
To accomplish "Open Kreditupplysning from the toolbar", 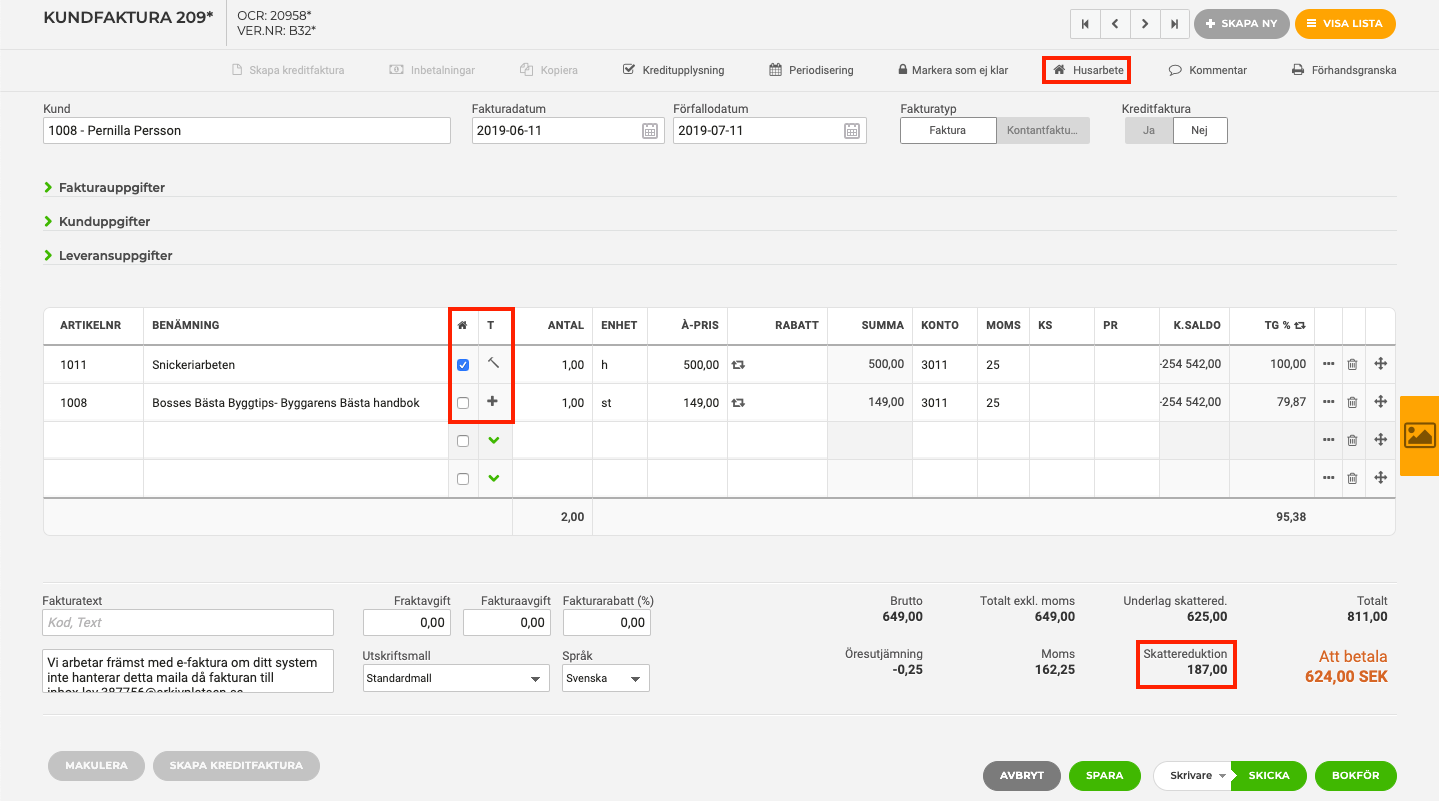I will tap(673, 70).
